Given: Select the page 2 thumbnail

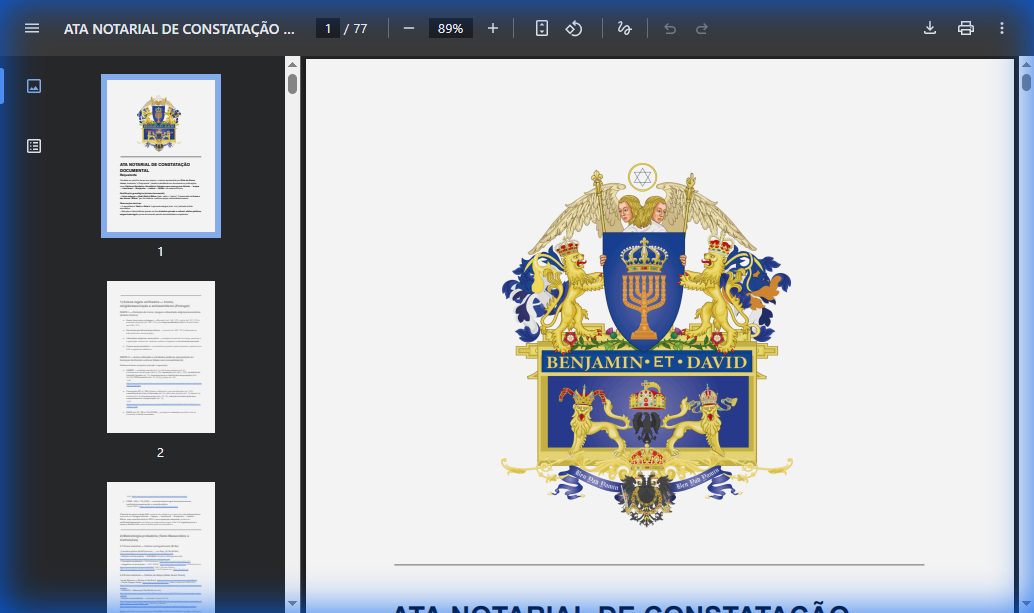Looking at the screenshot, I should coord(160,356).
